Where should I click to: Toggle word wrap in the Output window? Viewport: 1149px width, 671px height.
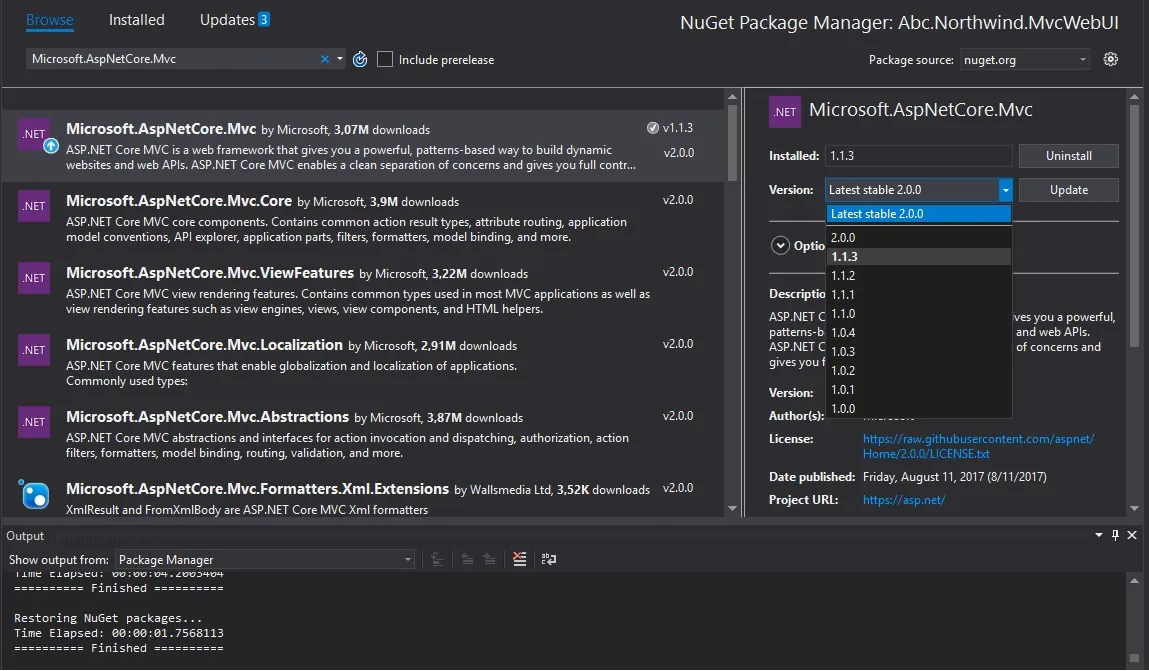coord(548,559)
